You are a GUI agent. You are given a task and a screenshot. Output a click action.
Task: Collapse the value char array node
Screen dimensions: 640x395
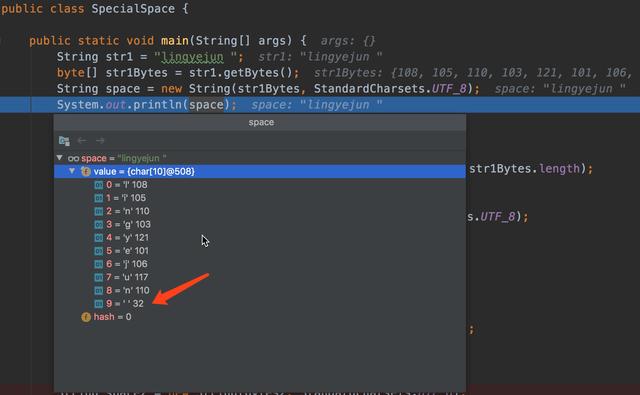tap(72, 171)
